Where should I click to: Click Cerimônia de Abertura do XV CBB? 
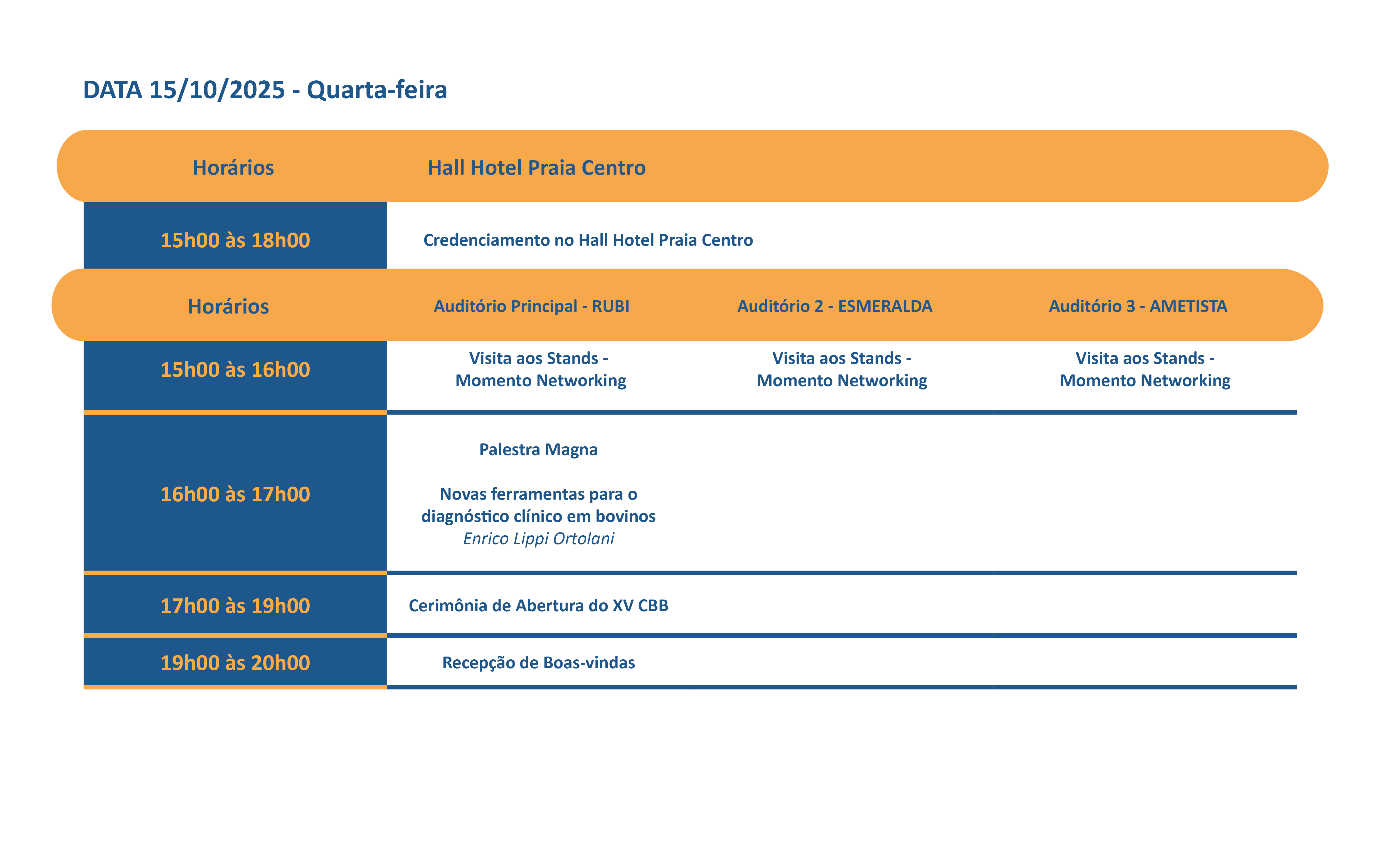coord(538,606)
